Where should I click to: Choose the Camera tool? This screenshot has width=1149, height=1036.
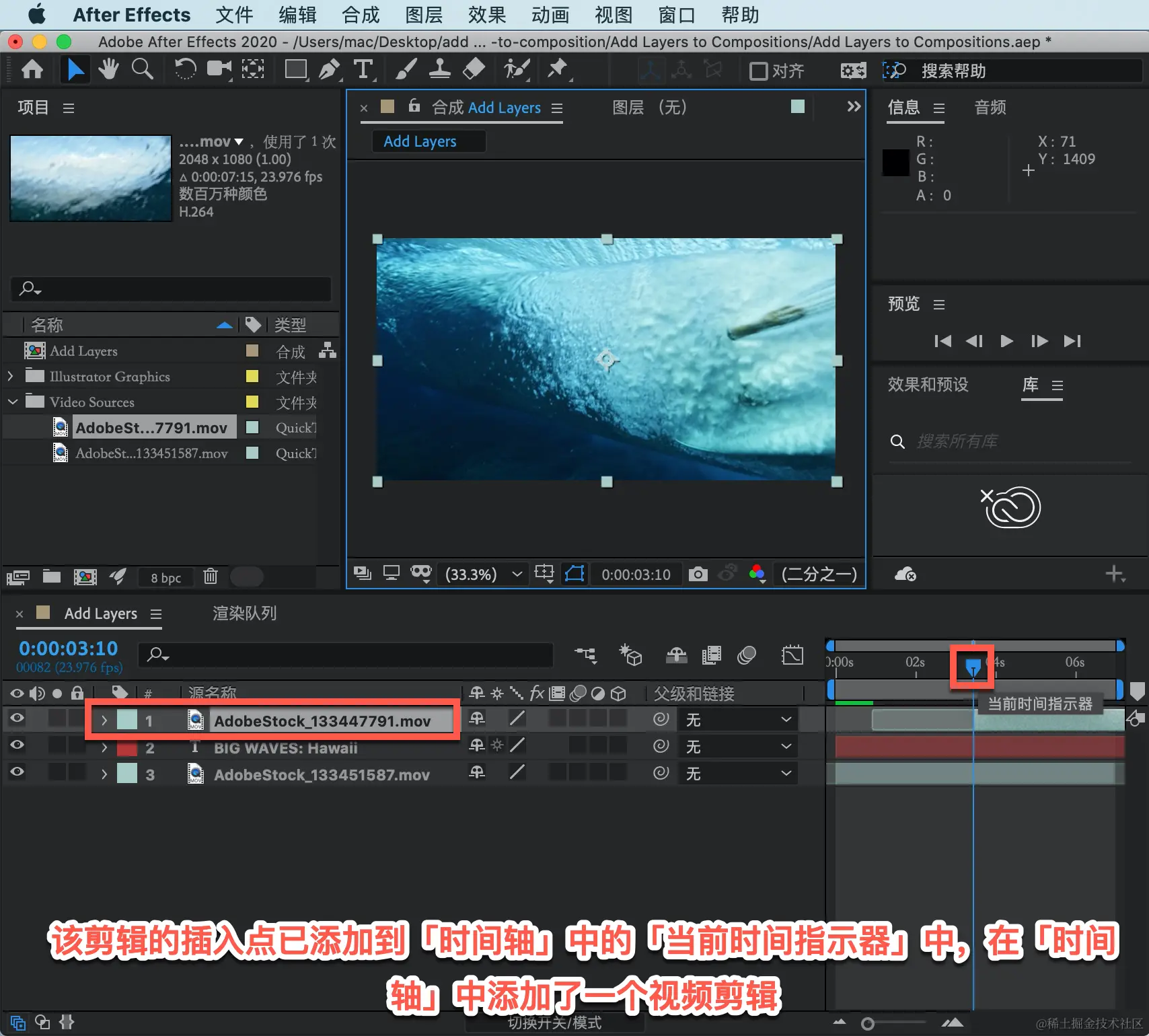pos(219,69)
